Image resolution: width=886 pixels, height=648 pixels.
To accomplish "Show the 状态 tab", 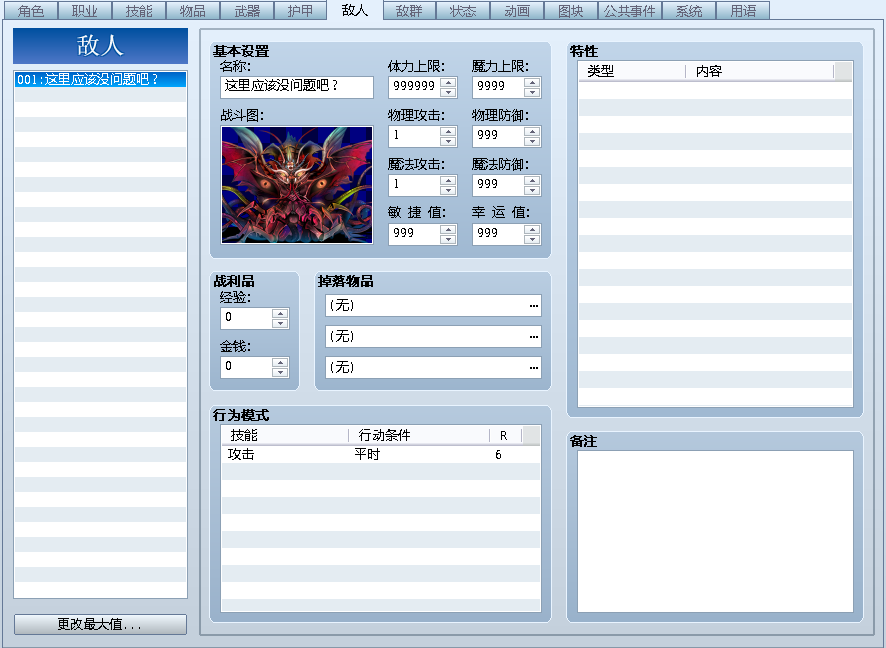I will coord(463,11).
